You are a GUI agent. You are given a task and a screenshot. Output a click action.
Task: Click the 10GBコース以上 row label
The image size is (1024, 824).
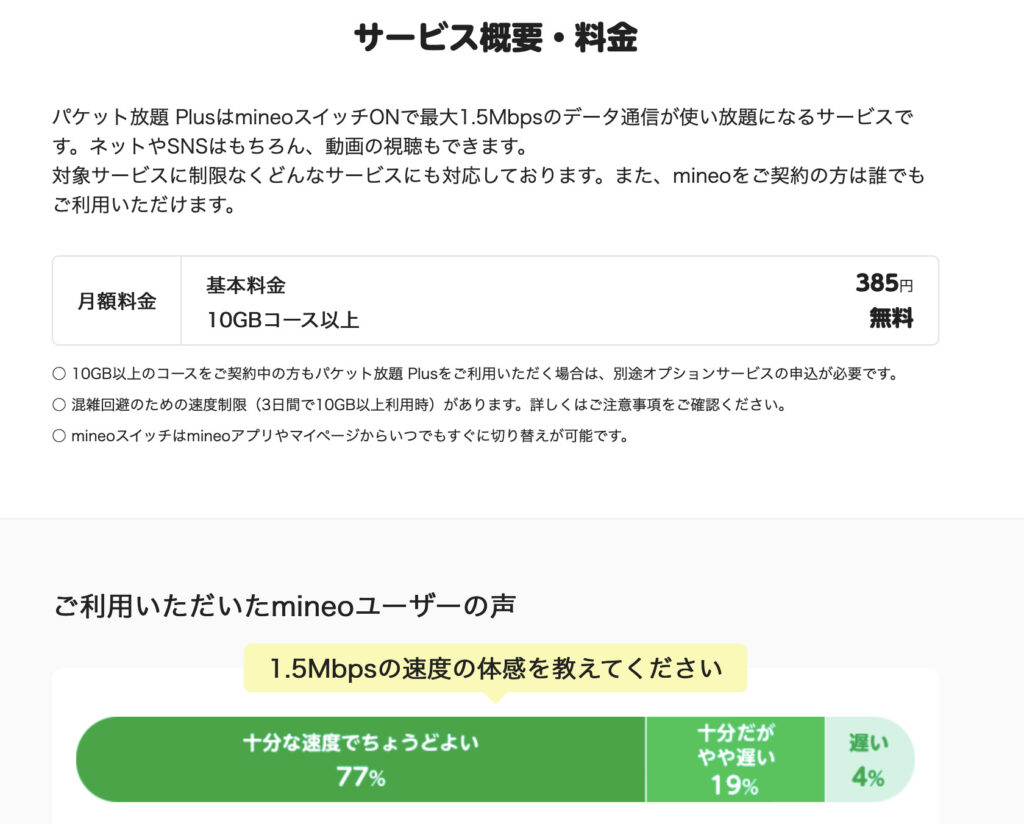tap(283, 320)
